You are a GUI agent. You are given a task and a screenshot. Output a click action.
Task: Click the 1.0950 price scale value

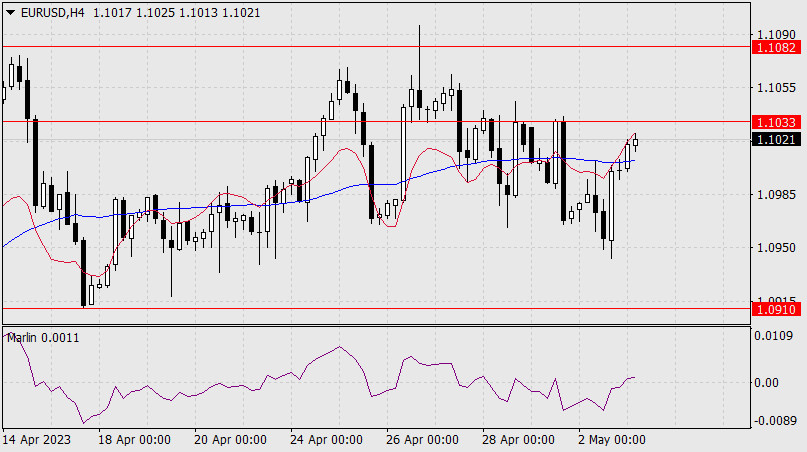pos(776,247)
